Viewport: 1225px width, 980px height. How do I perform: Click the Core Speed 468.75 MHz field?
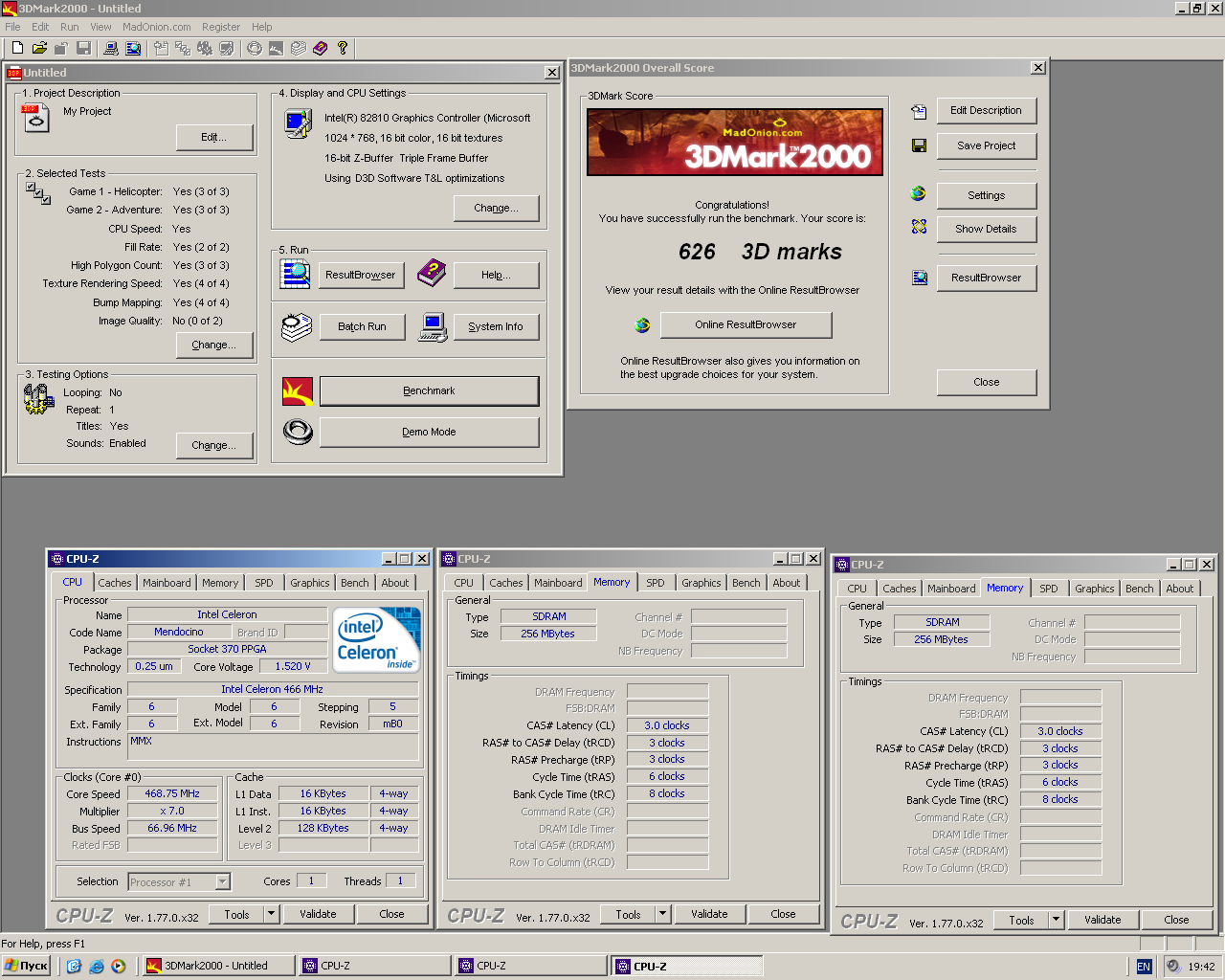[x=172, y=794]
